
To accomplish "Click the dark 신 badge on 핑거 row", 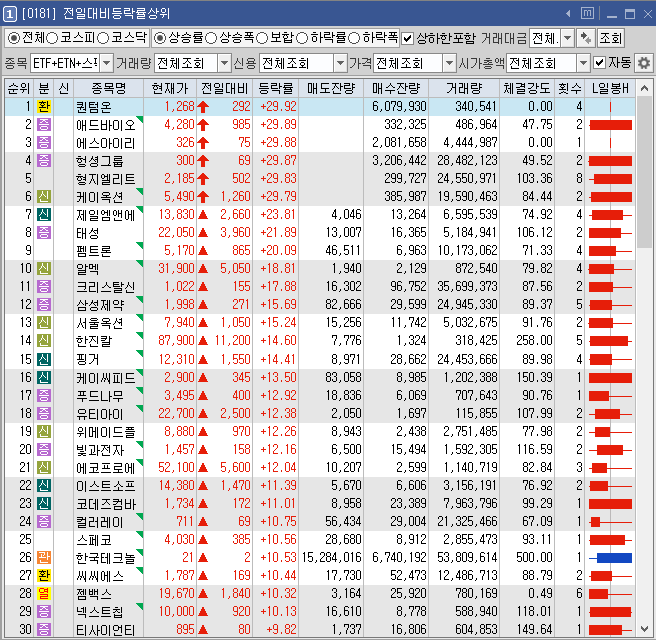I will point(44,359).
